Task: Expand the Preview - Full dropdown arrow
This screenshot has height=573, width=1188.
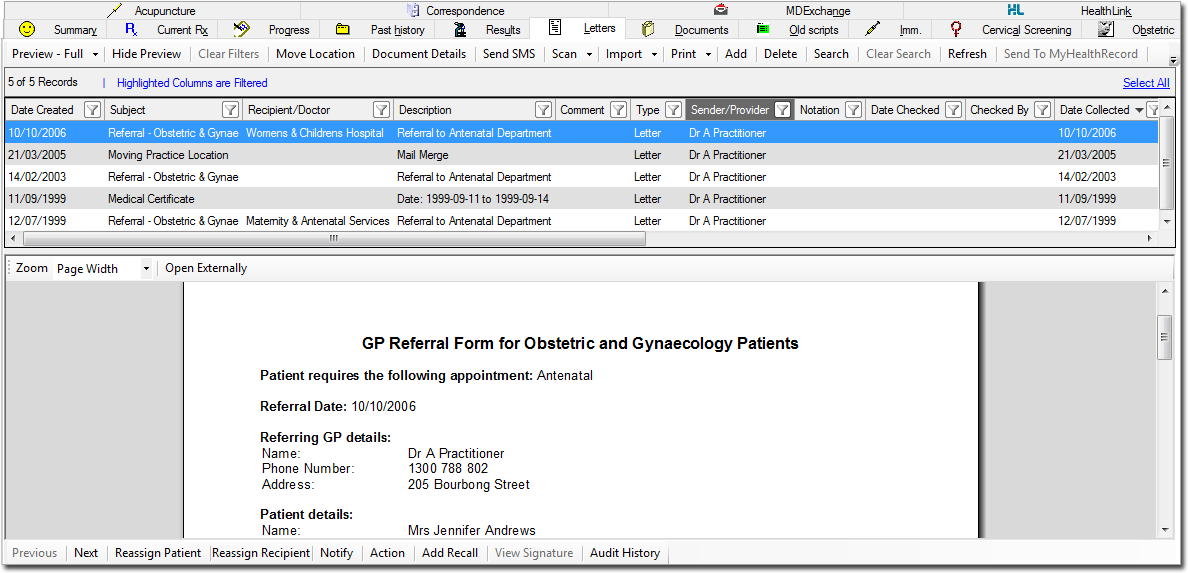Action: click(96, 54)
